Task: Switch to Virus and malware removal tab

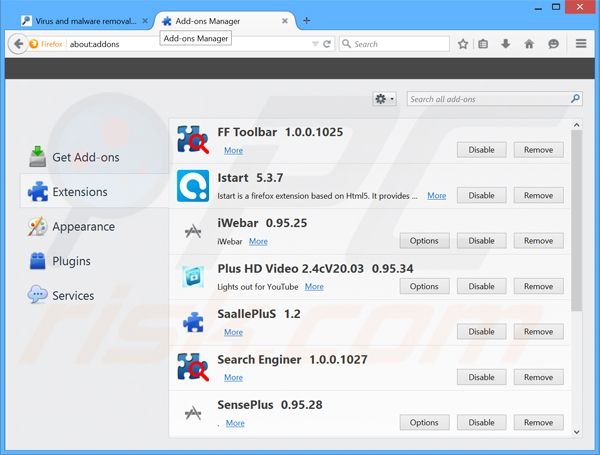Action: (x=85, y=21)
